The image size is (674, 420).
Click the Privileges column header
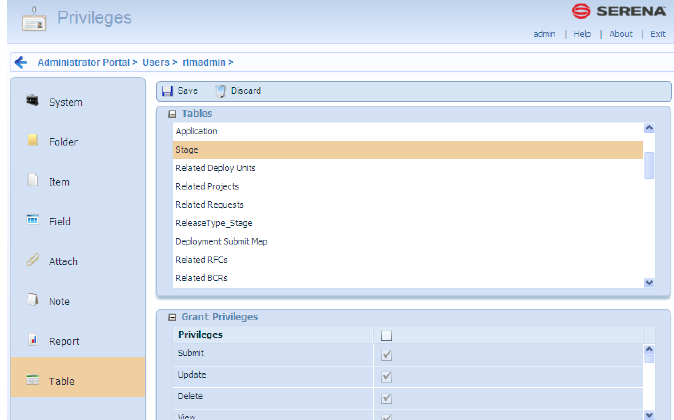[x=200, y=335]
